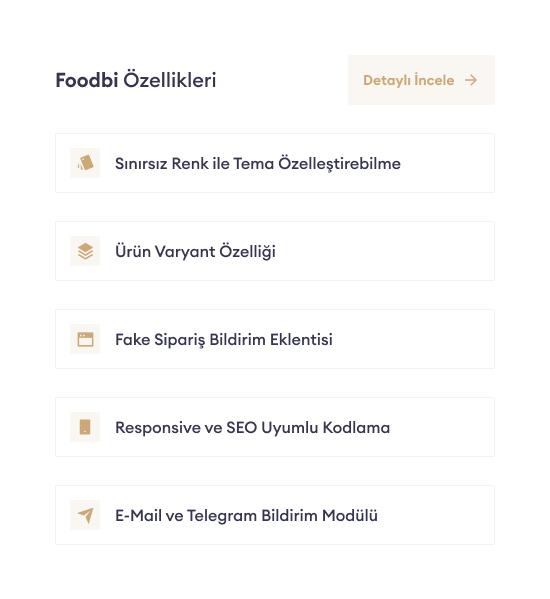This screenshot has width=550, height=599.
Task: Open the email Telegram notification card
Action: click(275, 515)
